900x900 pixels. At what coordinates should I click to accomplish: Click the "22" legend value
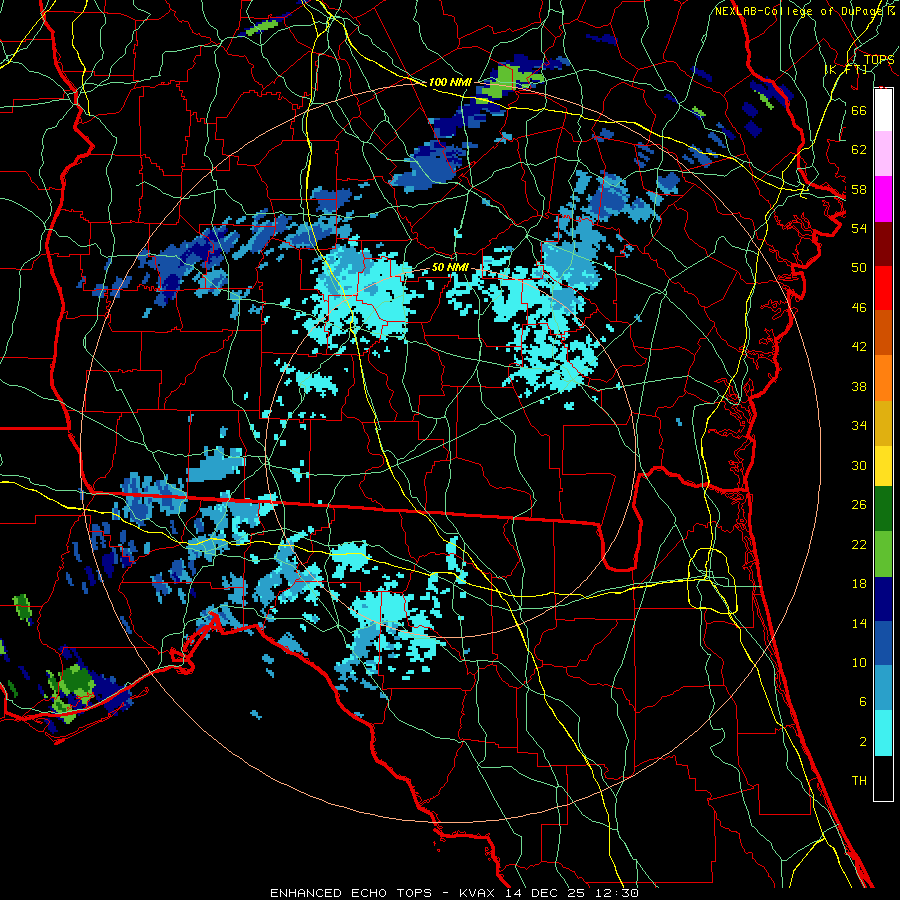859,544
